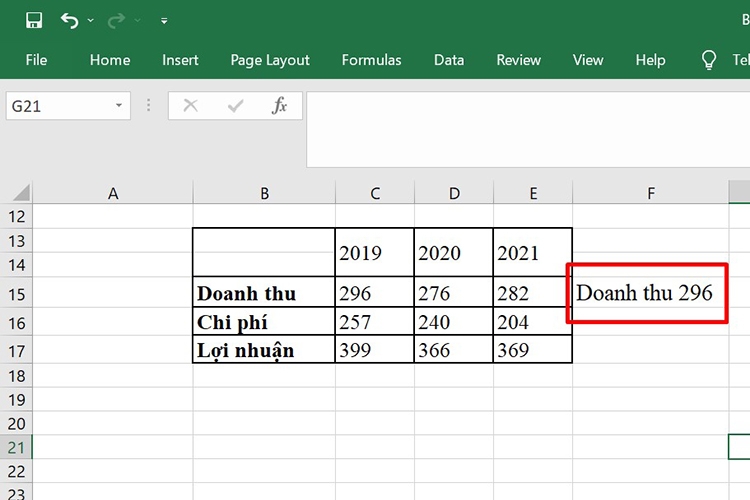Screen dimensions: 750x500
Task: Click the cell containing 2021
Action: [532, 252]
